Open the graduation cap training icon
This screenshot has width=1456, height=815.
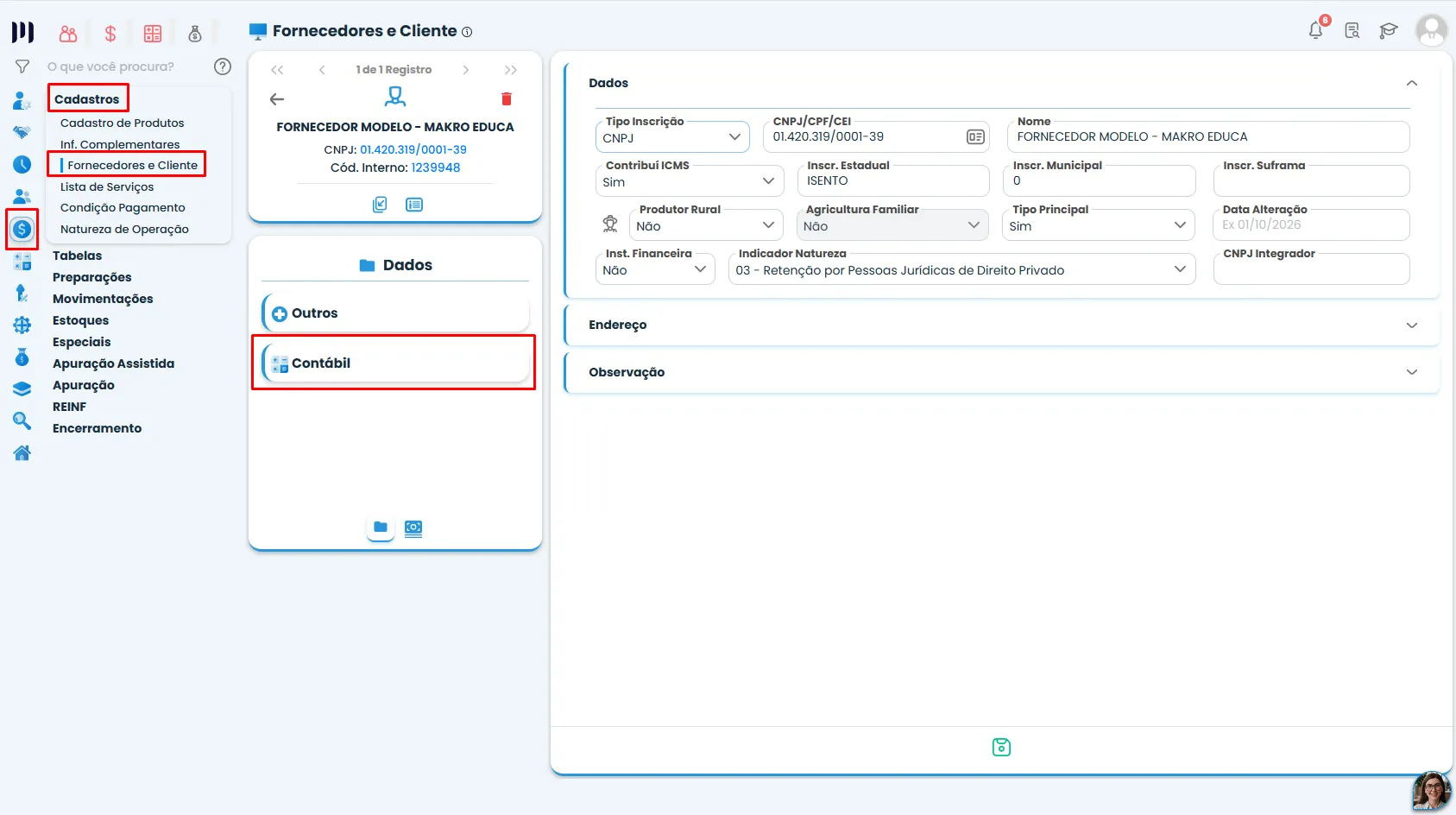1388,31
